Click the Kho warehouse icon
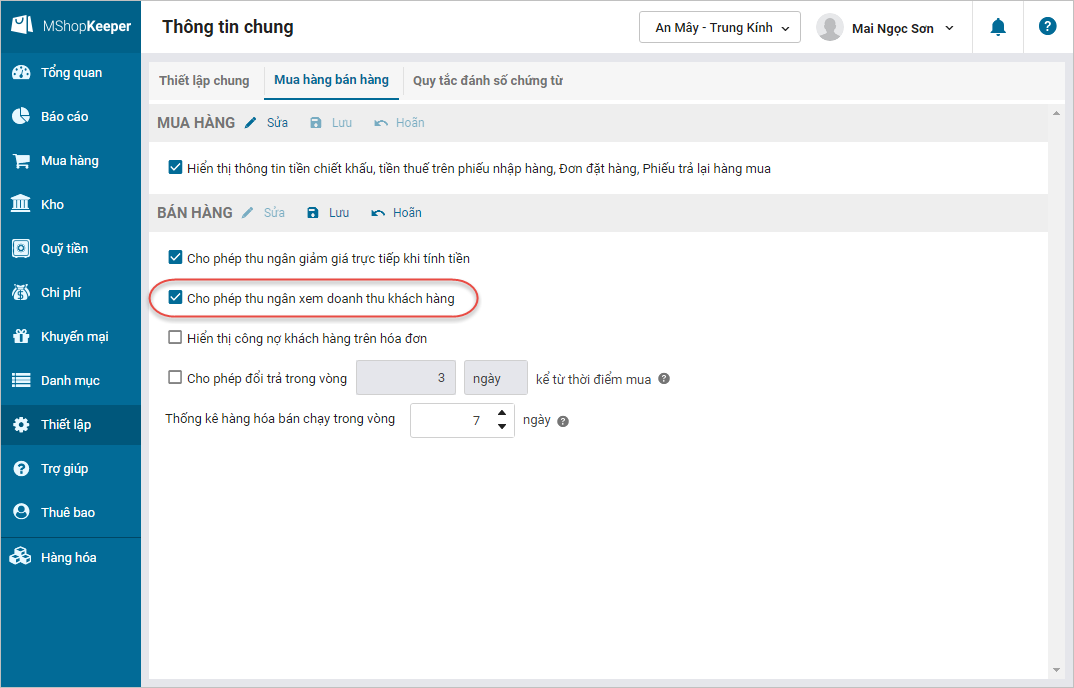 point(21,204)
